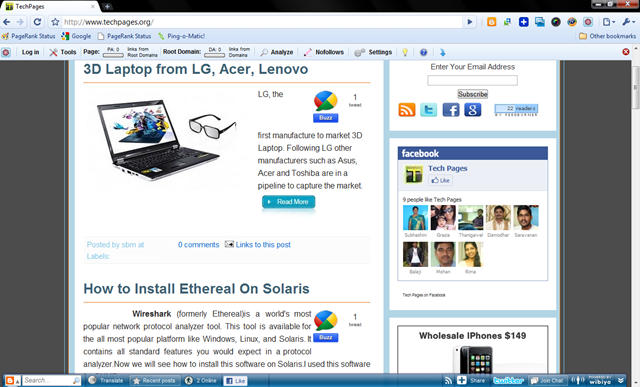Open the orange Blogger extension icon
The width and height of the screenshot is (640, 387).
click(491, 22)
